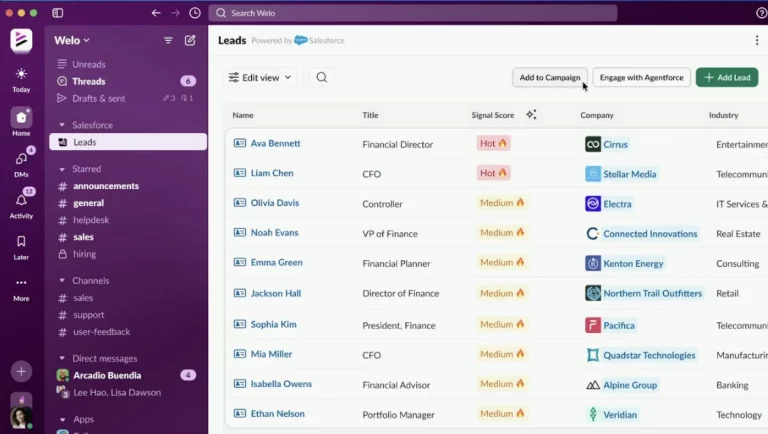Open the announcements channel
768x434 pixels.
[105, 186]
